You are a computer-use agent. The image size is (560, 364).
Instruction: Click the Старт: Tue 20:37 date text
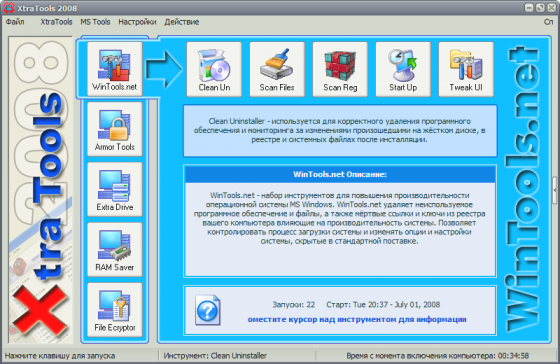[x=383, y=305]
